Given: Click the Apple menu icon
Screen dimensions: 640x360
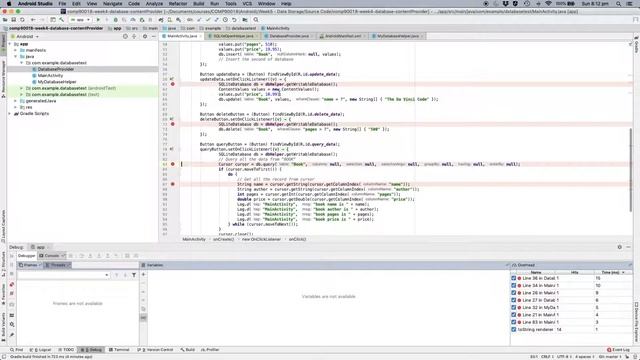Looking at the screenshot, I should [x=9, y=4].
